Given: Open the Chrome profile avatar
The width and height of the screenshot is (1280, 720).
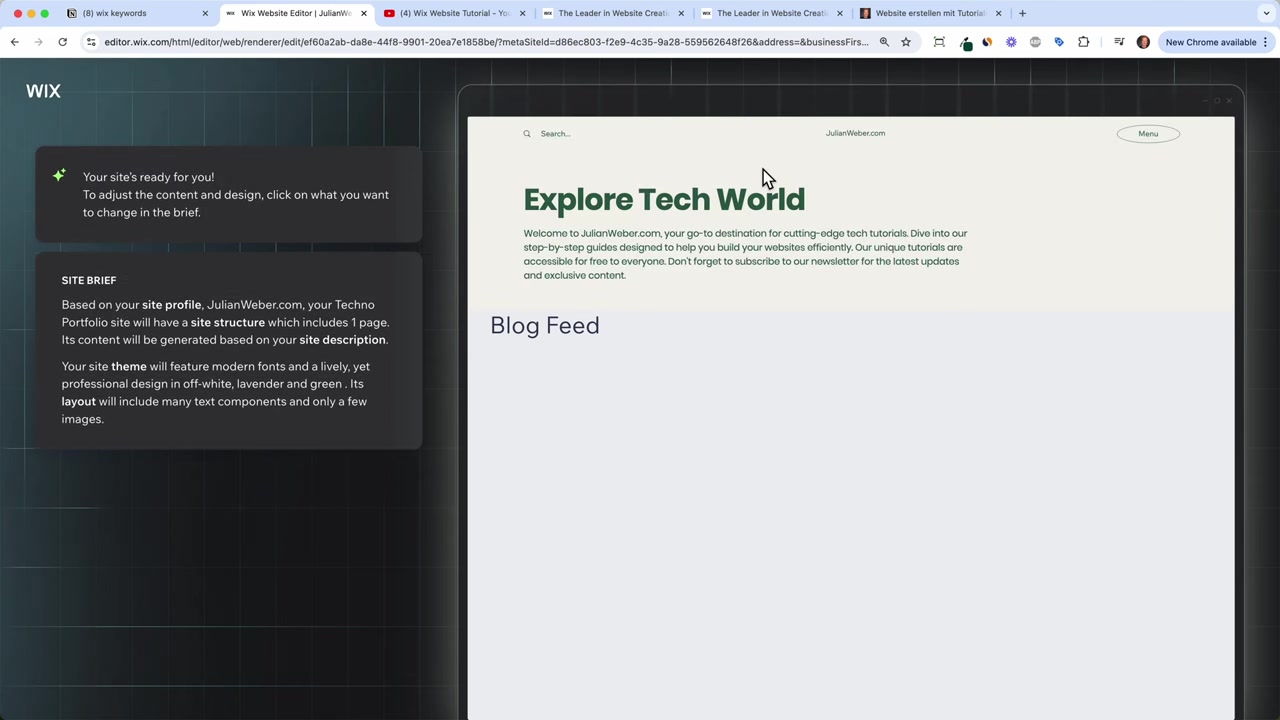Looking at the screenshot, I should tap(1143, 42).
